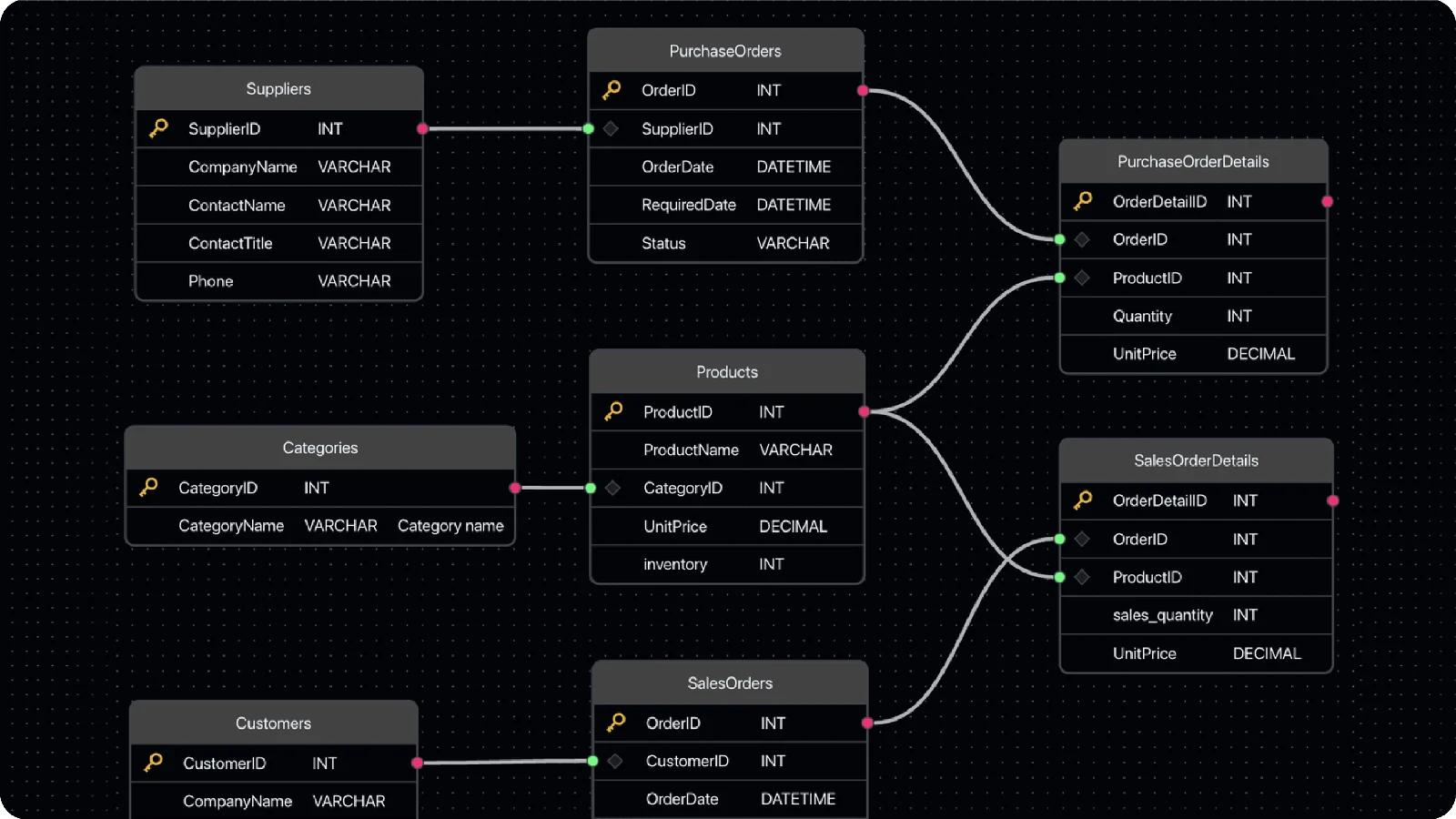Click the red output port on Suppliers SupplierID
This screenshot has height=819, width=1456.
tap(422, 128)
